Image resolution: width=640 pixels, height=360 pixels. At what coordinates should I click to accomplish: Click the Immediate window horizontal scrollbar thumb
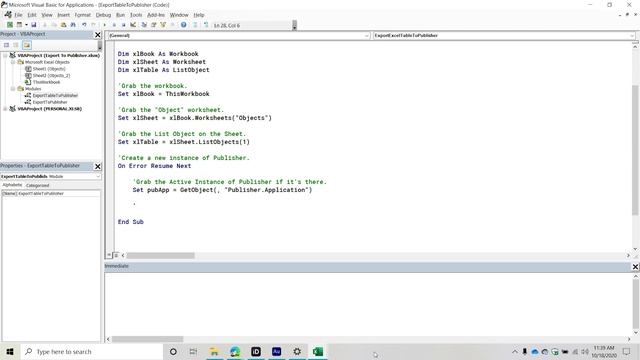147,339
